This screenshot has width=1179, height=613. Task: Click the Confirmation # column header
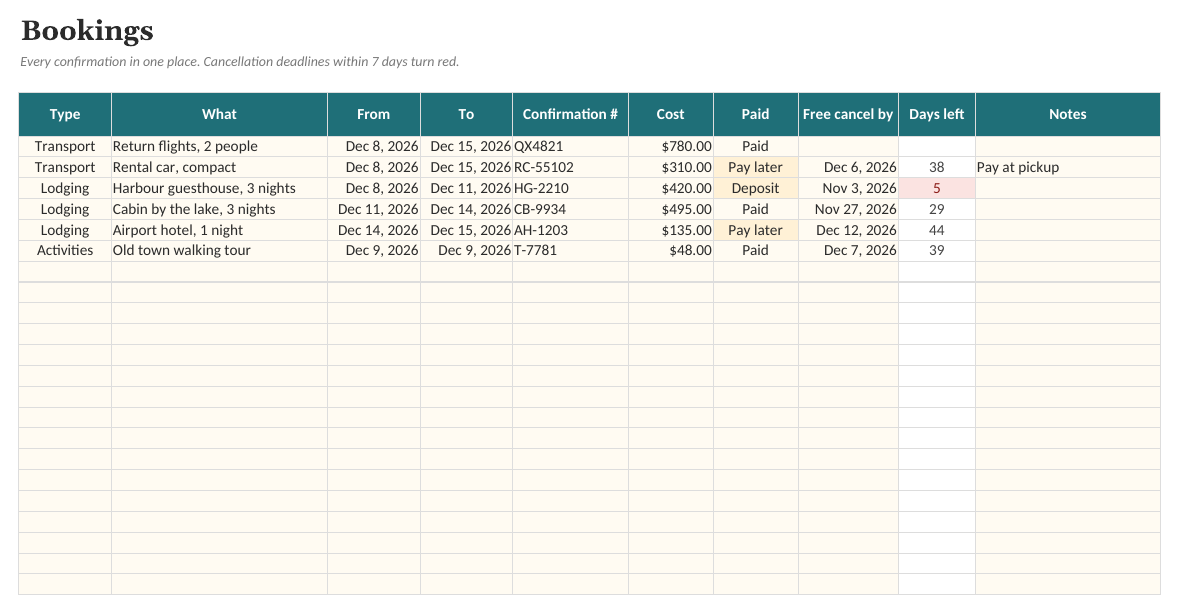570,114
